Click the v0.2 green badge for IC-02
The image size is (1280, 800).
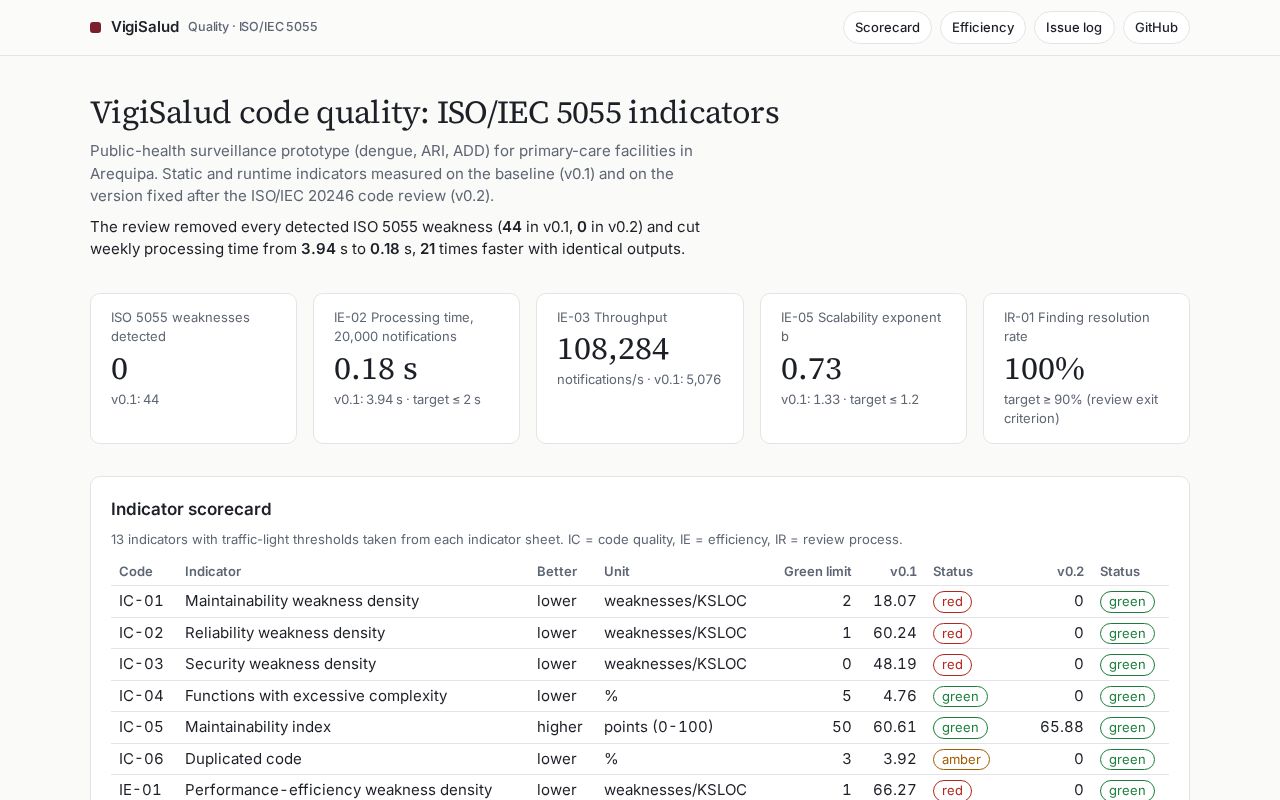point(1127,633)
